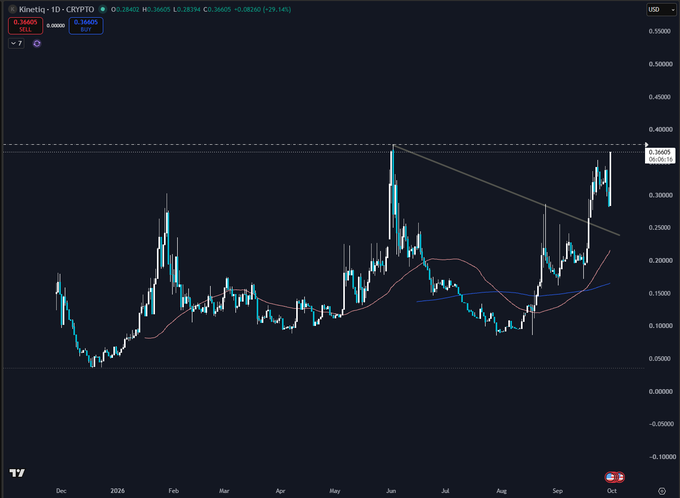Click the Aug label on time axis
Viewport: 680px width, 498px height.
pyautogui.click(x=501, y=491)
